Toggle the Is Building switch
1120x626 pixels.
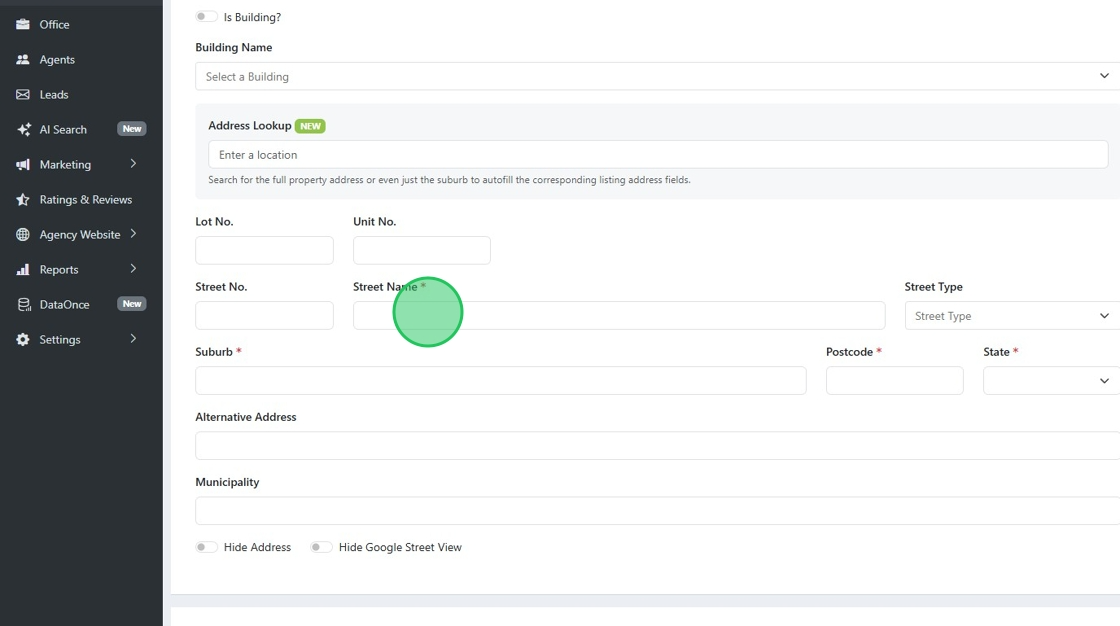(x=207, y=17)
